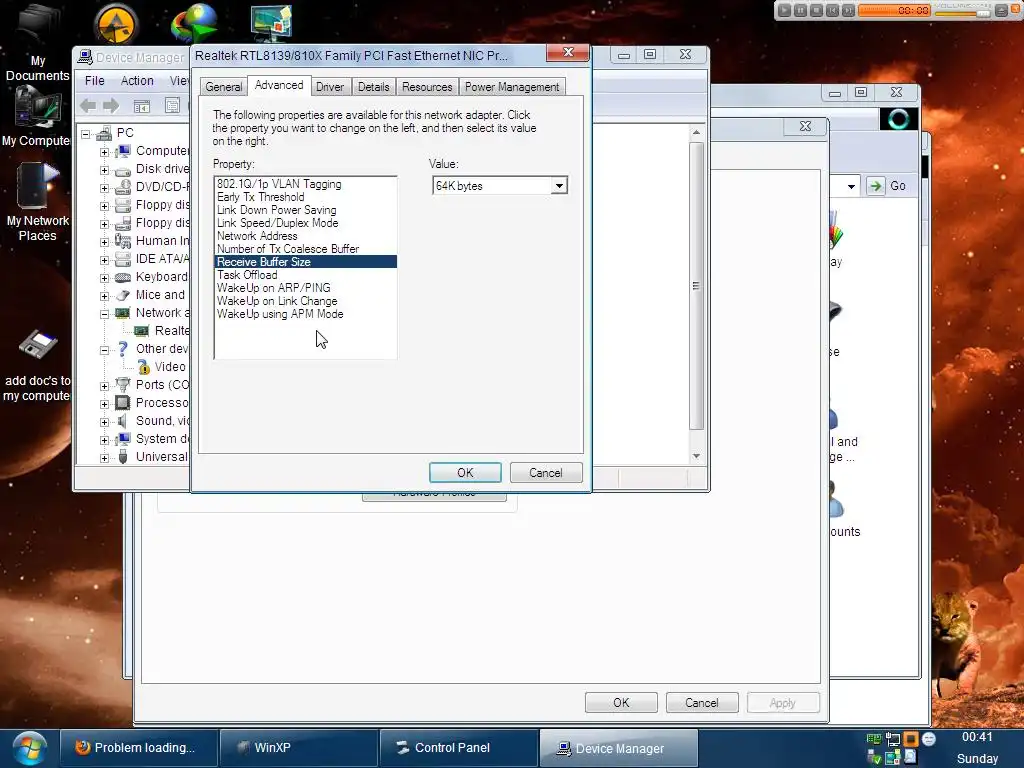Select the Receive Buffer Size property

pyautogui.click(x=305, y=262)
